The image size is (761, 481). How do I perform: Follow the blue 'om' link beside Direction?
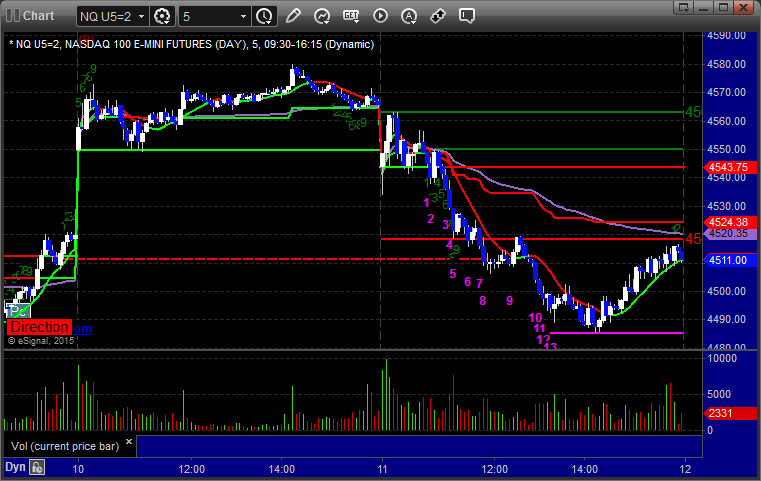[x=83, y=329]
